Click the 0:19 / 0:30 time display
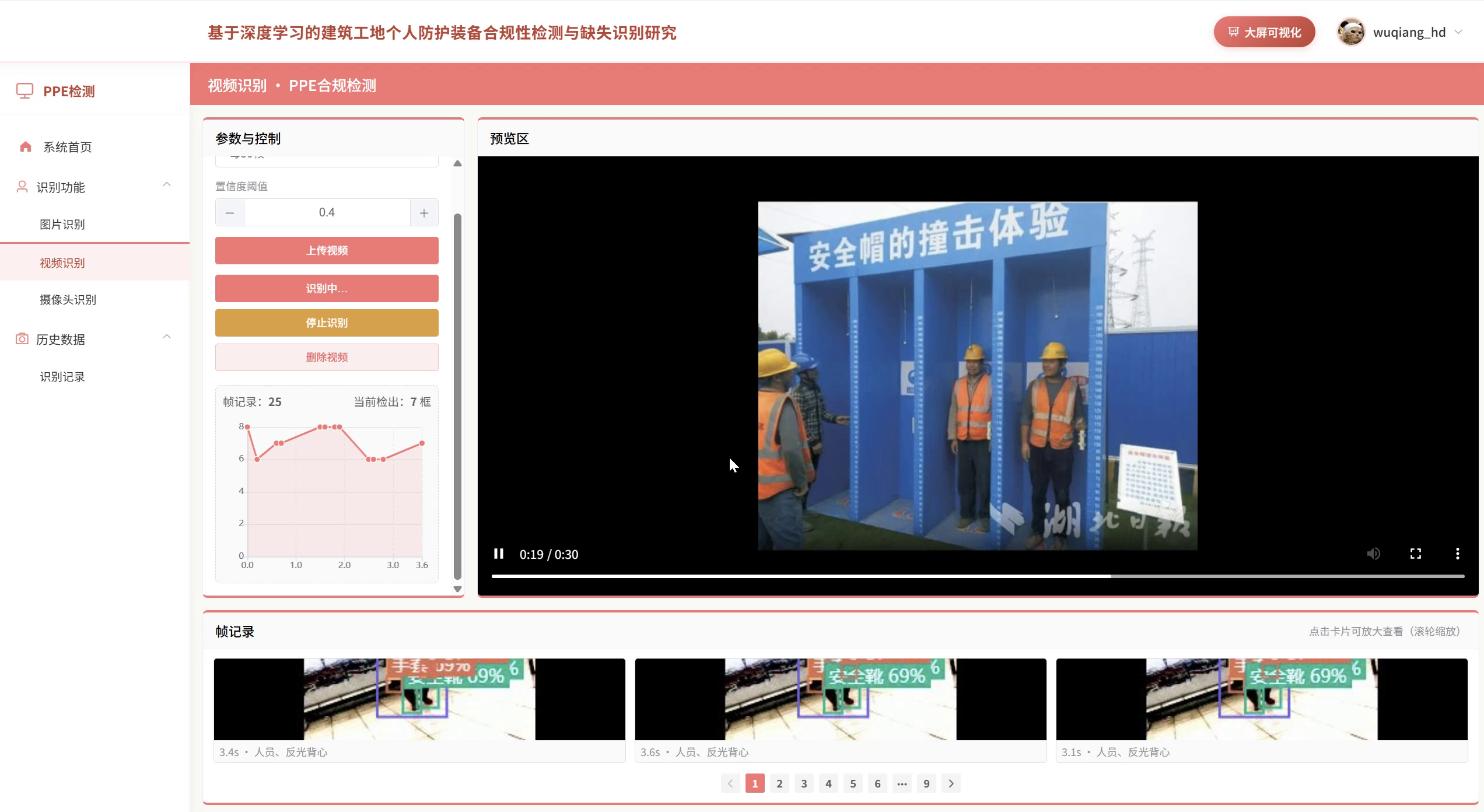This screenshot has width=1484, height=812. coord(549,554)
